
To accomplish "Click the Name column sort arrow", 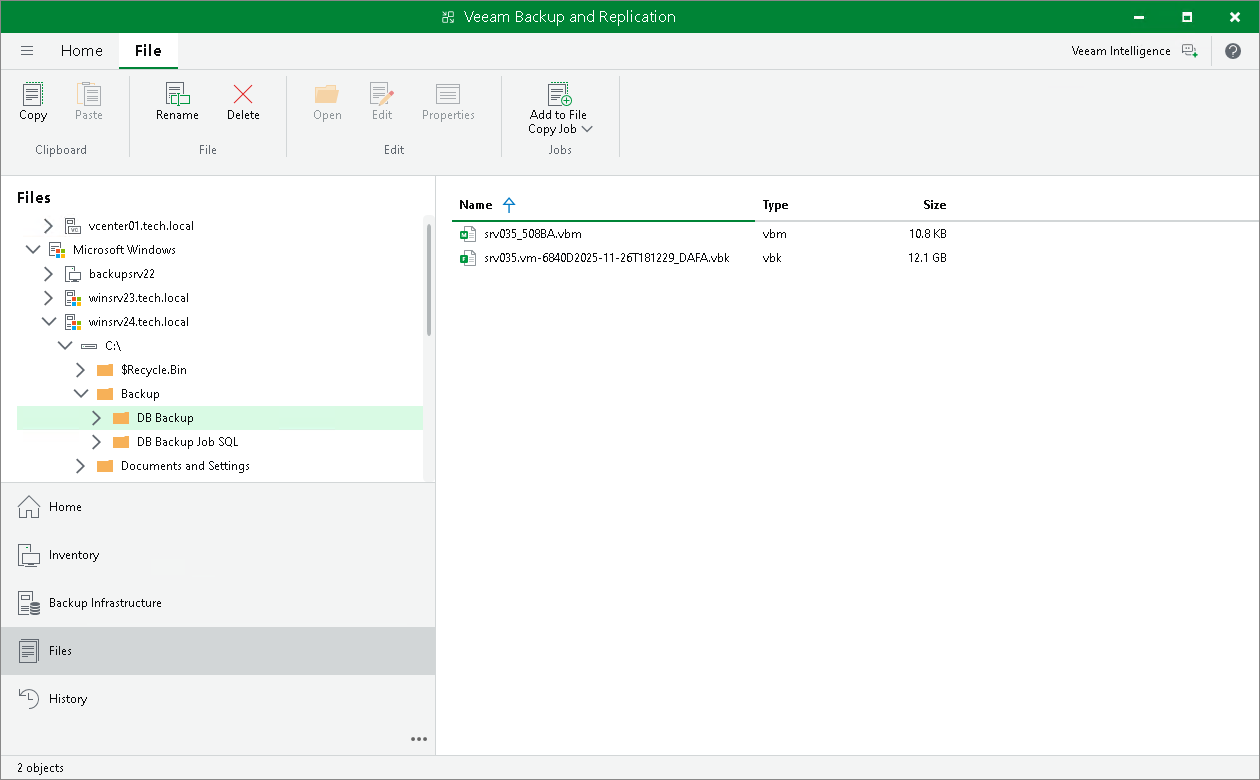I will 509,204.
